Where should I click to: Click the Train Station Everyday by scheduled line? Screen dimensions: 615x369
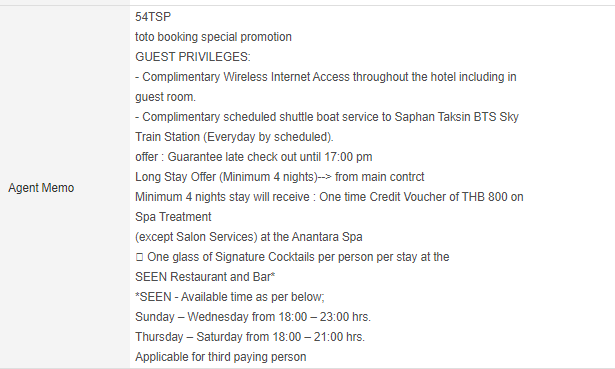[x=234, y=137]
